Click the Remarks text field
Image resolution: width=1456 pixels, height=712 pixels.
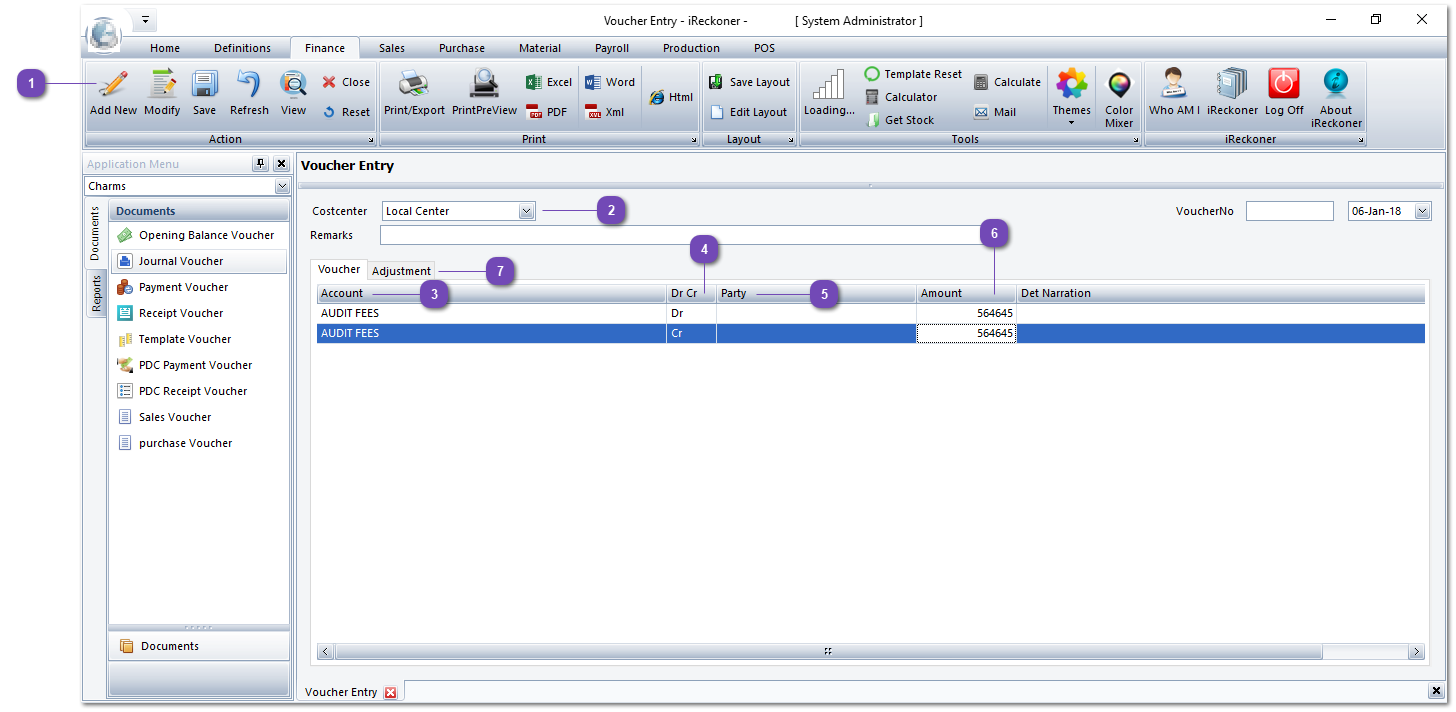point(680,235)
